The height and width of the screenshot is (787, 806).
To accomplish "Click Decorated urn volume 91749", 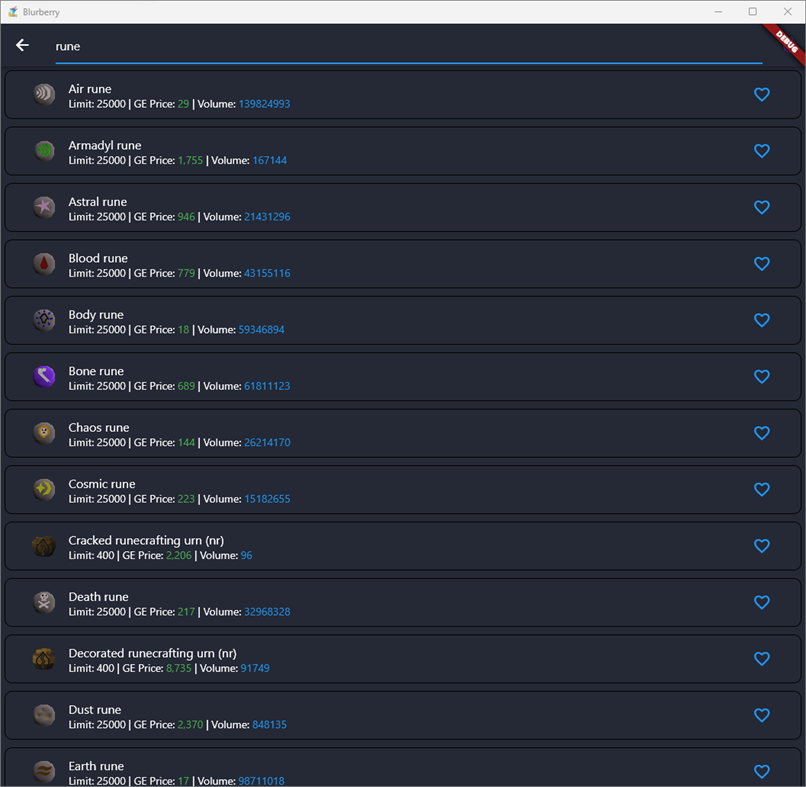I will [x=255, y=668].
